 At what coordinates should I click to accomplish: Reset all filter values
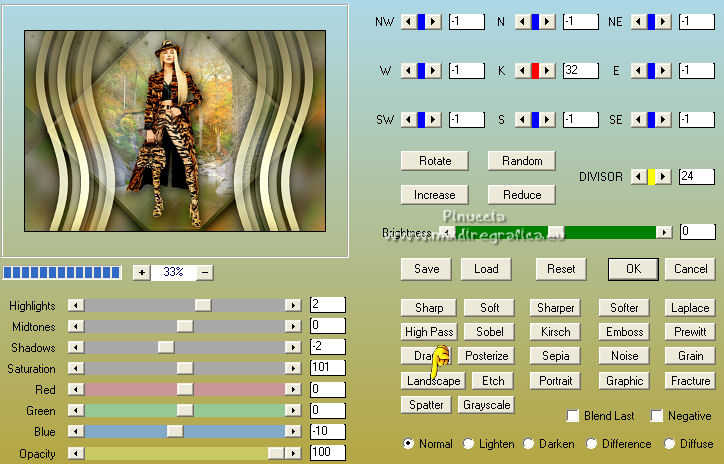click(561, 269)
